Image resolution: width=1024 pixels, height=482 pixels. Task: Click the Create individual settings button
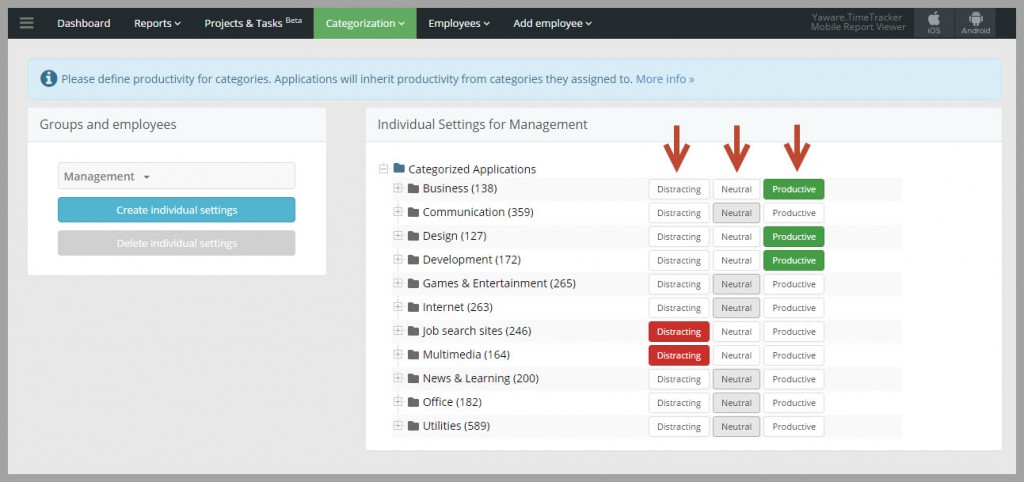176,210
